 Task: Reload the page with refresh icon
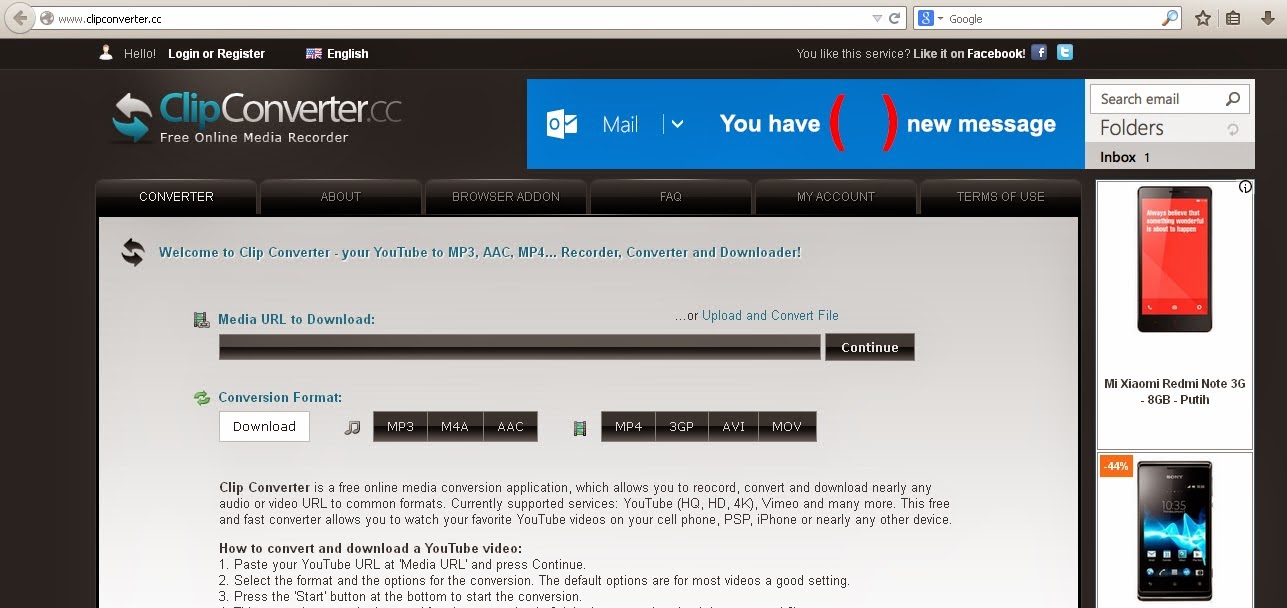[895, 18]
